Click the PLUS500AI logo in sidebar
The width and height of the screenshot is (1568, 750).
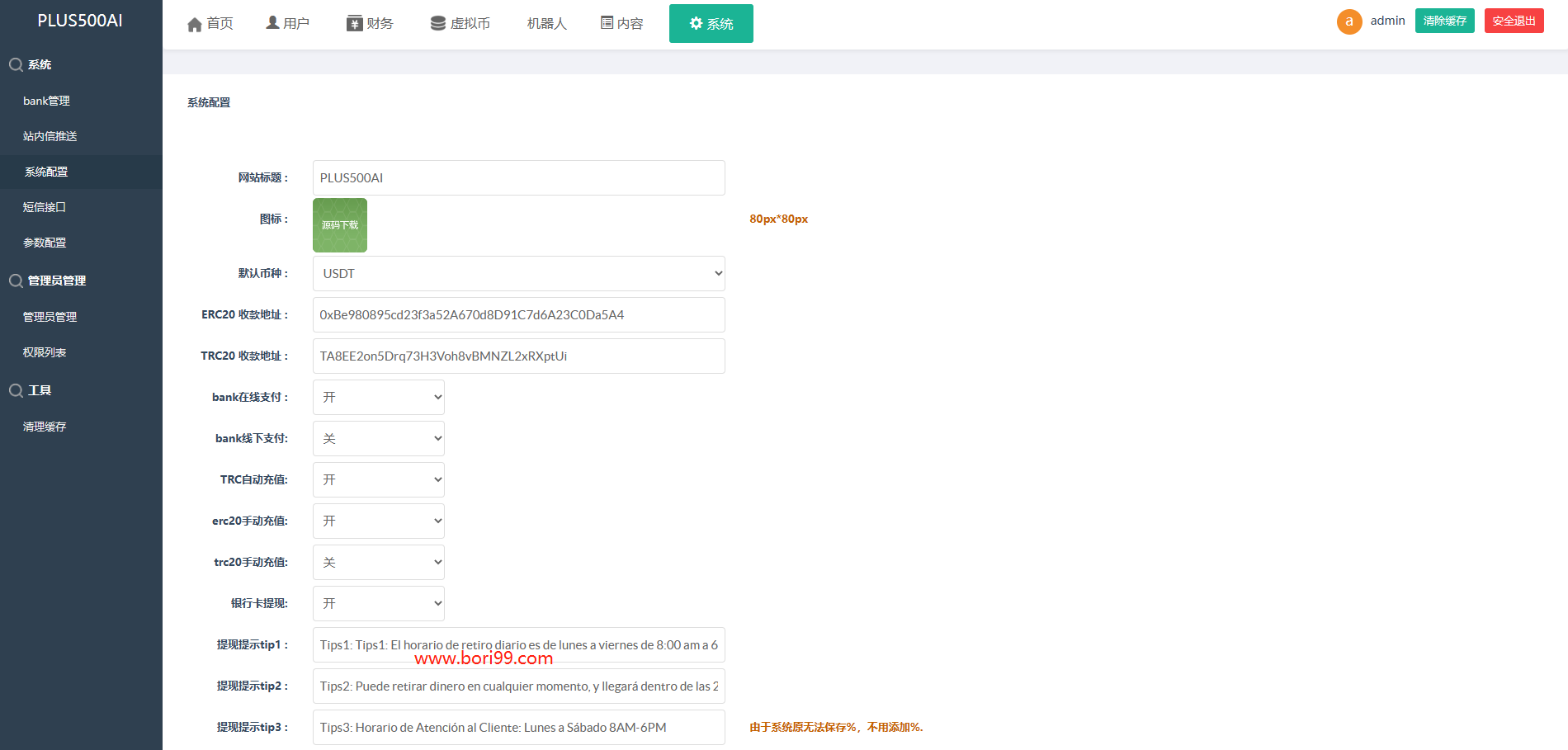[80, 21]
